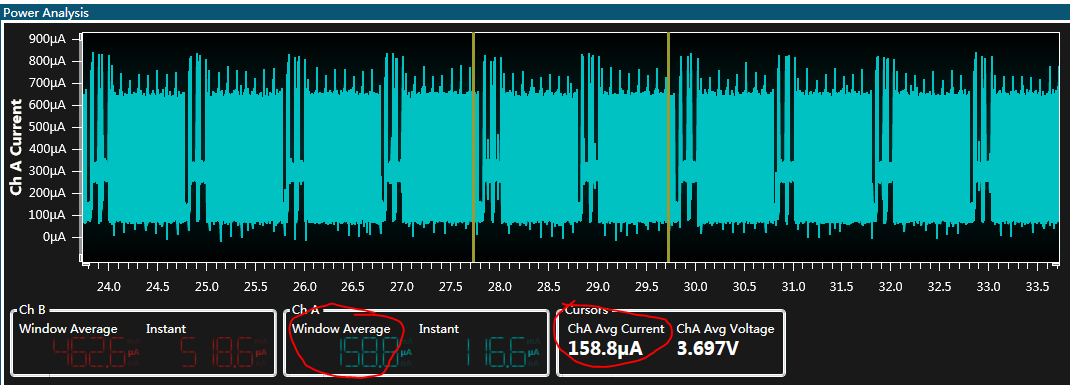Click the Cursors group title
Image resolution: width=1070 pixels, height=385 pixels.
coord(585,310)
